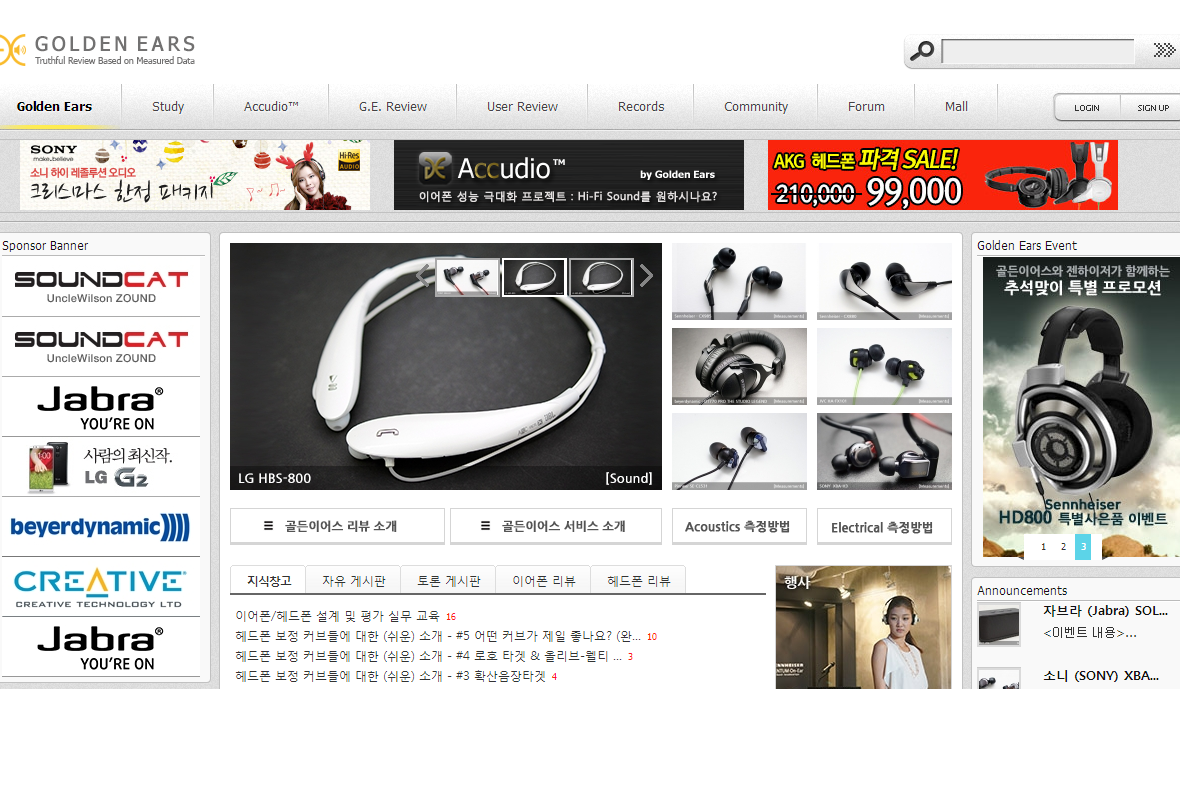Image resolution: width=1180 pixels, height=787 pixels.
Task: Click the Creative Technology sponsor banner
Action: click(101, 587)
